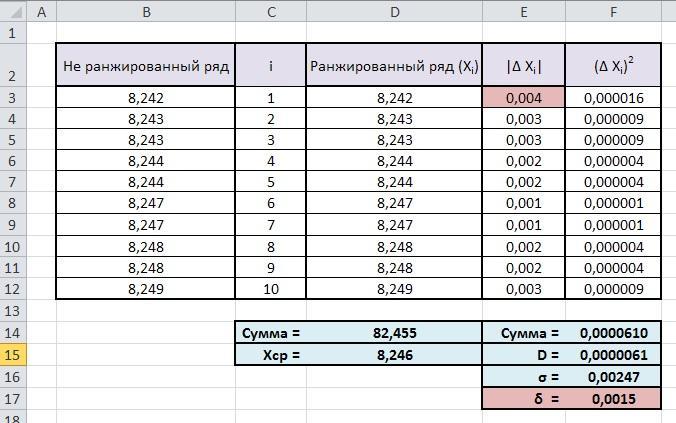The image size is (676, 423).
Task: Click the select-all corner triangle
Action: [14, 12]
